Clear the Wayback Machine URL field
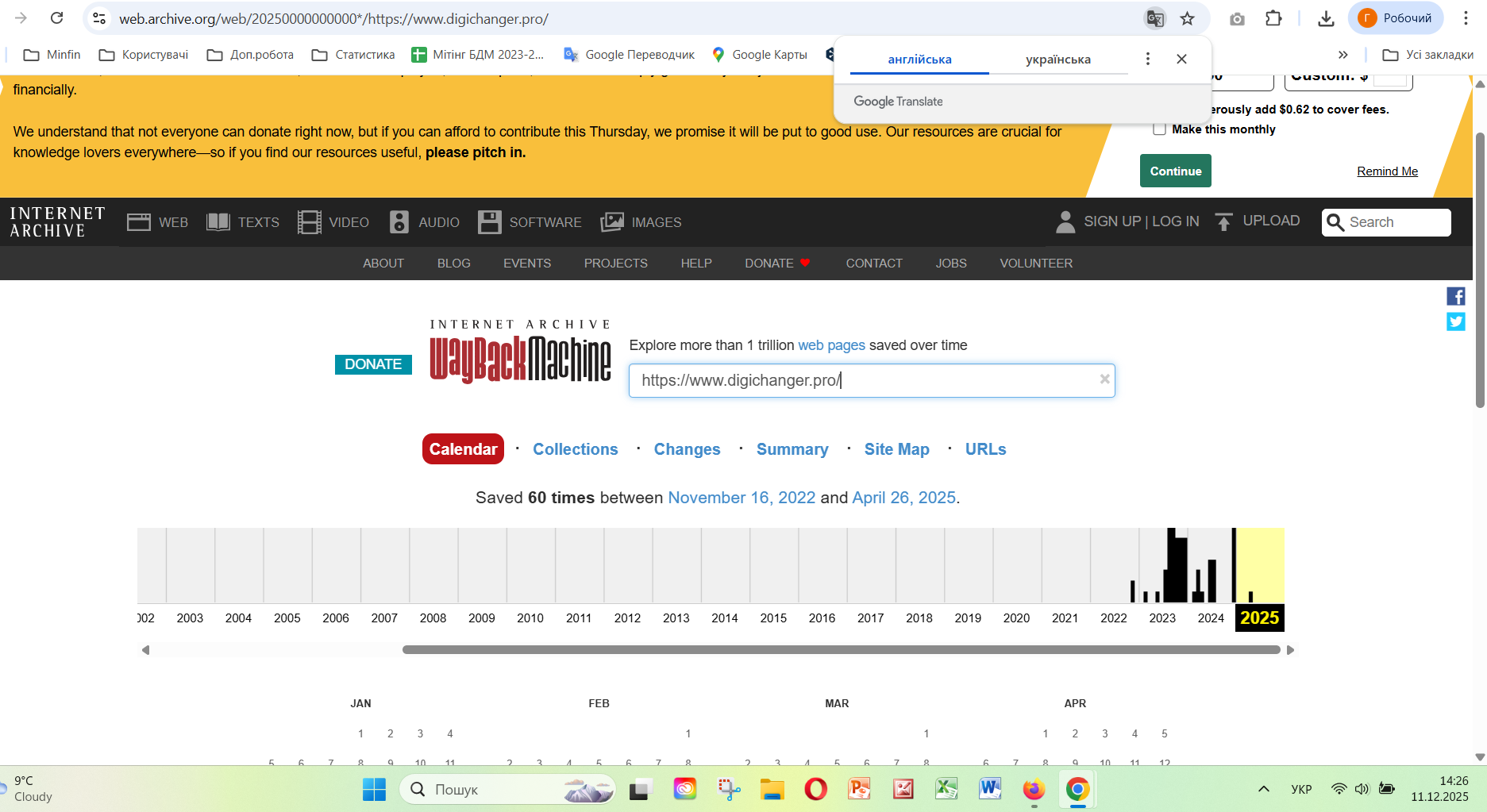Image resolution: width=1487 pixels, height=812 pixels. pyautogui.click(x=1104, y=379)
